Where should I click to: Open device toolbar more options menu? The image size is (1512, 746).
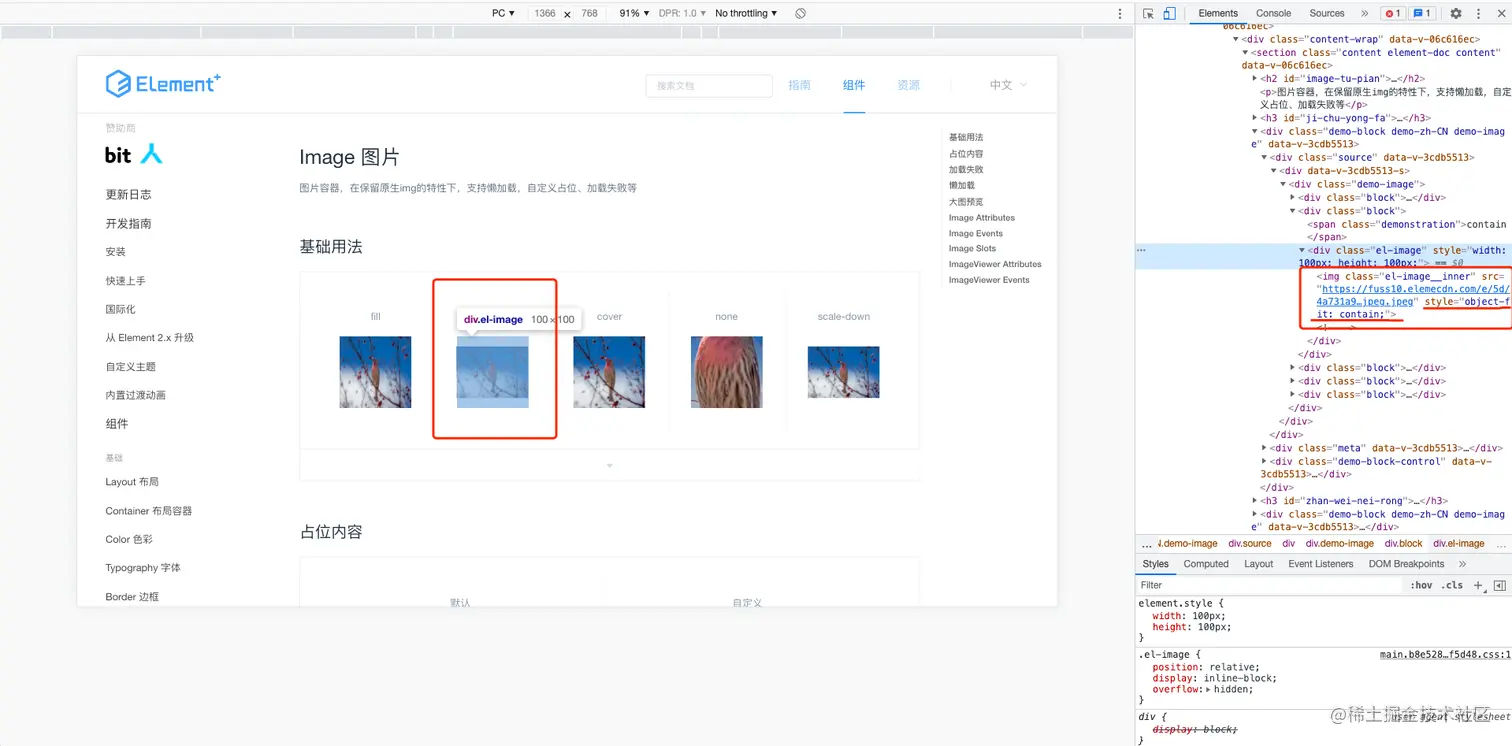pos(1120,13)
